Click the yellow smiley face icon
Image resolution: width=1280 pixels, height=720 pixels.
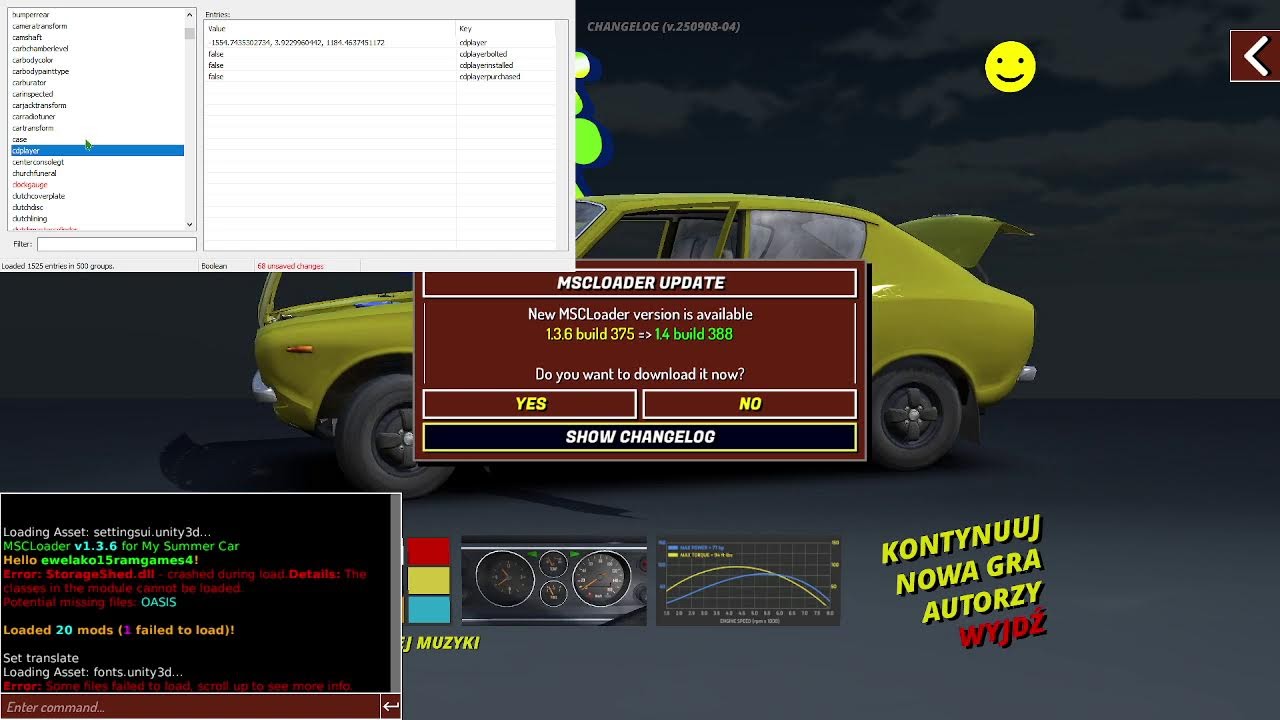(x=1010, y=67)
